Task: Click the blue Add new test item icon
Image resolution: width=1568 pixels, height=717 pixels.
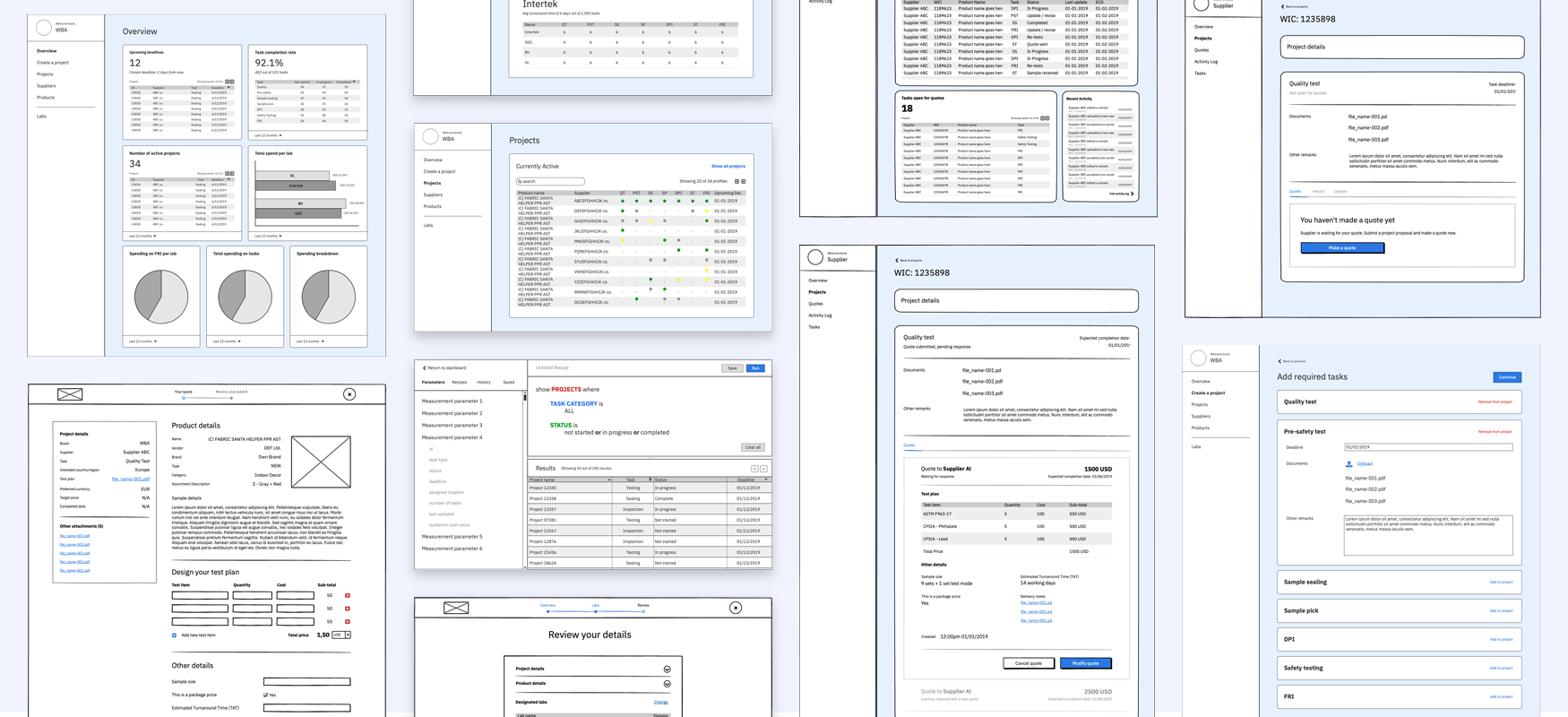Action: click(175, 635)
